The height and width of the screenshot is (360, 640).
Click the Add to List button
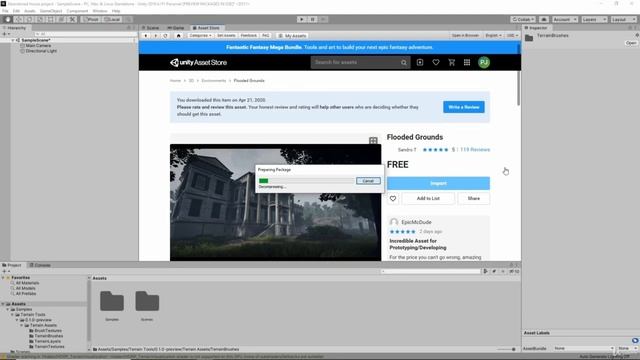[x=428, y=198]
